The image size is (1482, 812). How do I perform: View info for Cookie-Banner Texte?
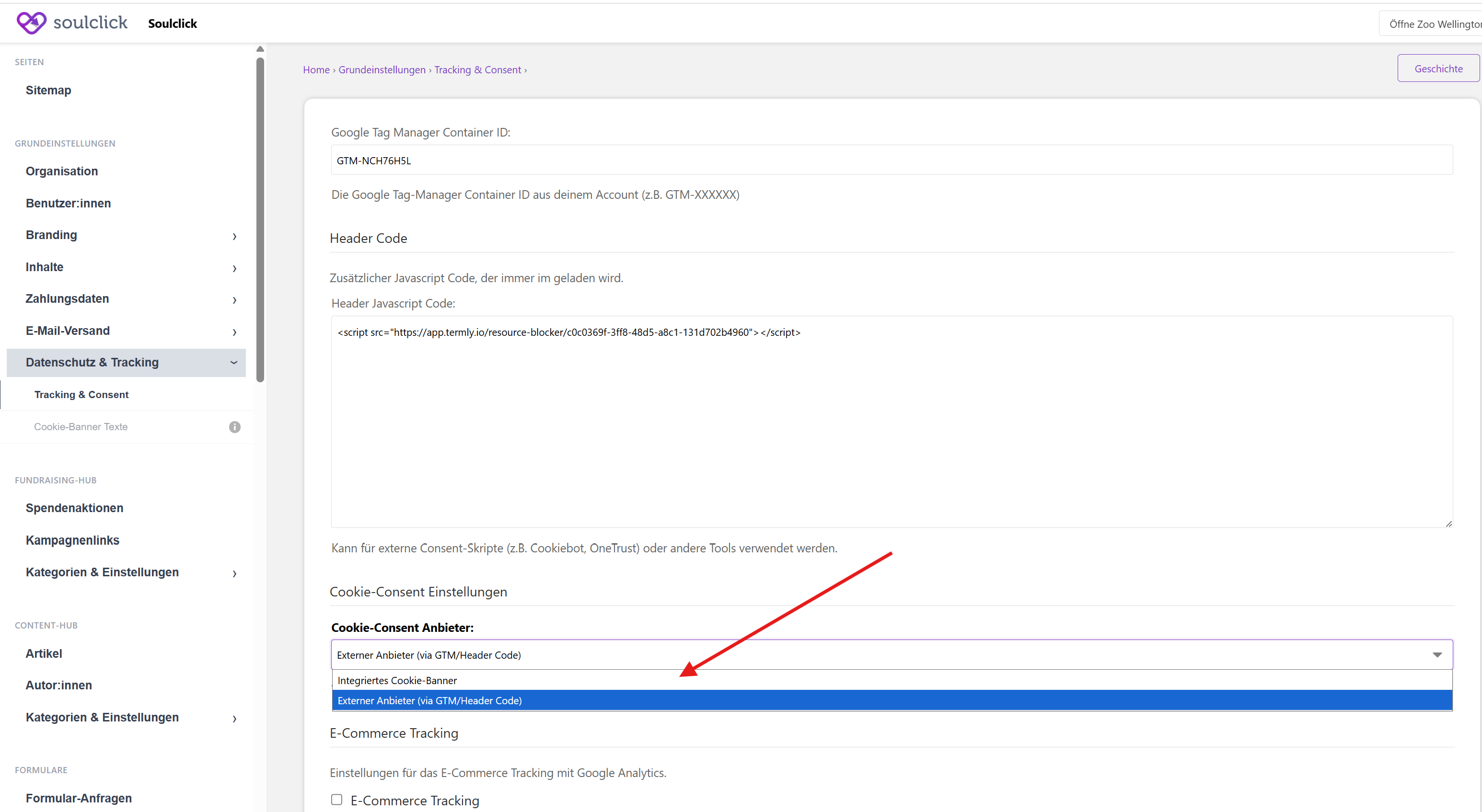click(x=234, y=427)
